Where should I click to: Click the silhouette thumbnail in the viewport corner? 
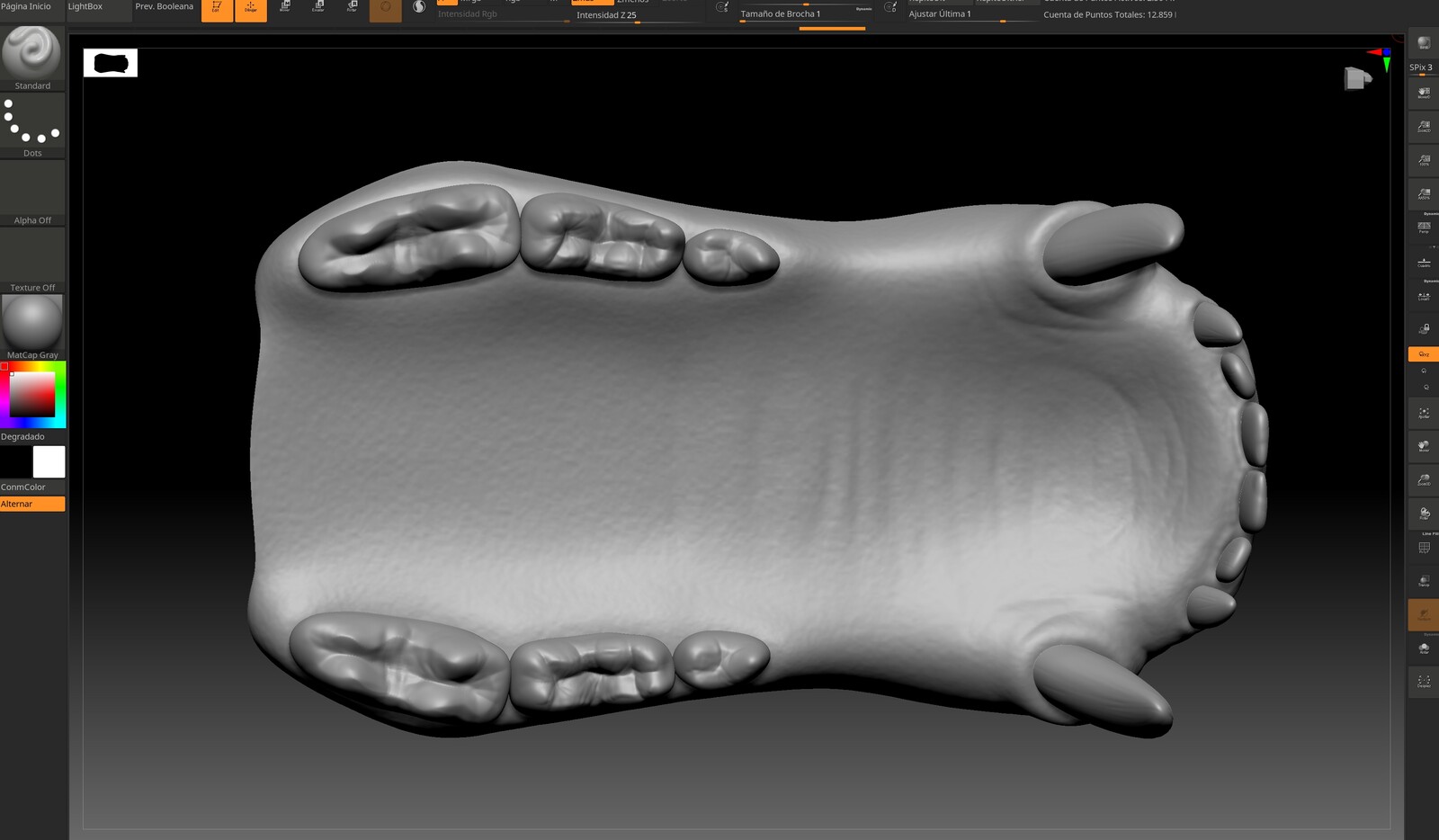tap(111, 63)
